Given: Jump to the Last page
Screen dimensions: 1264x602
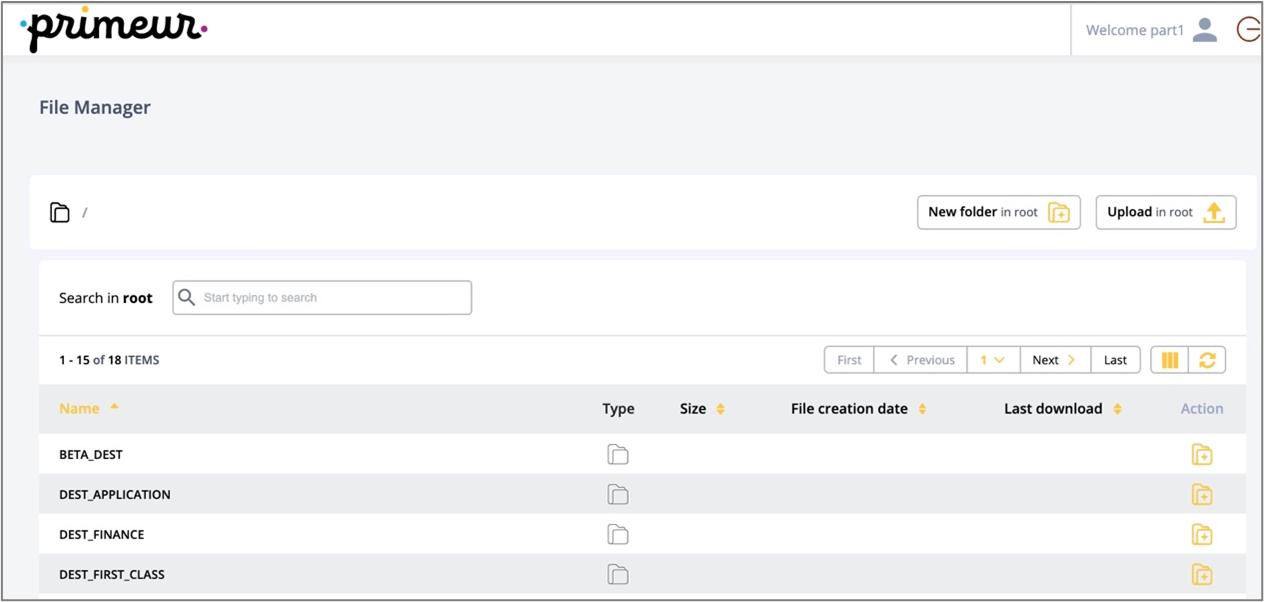Looking at the screenshot, I should 1115,359.
